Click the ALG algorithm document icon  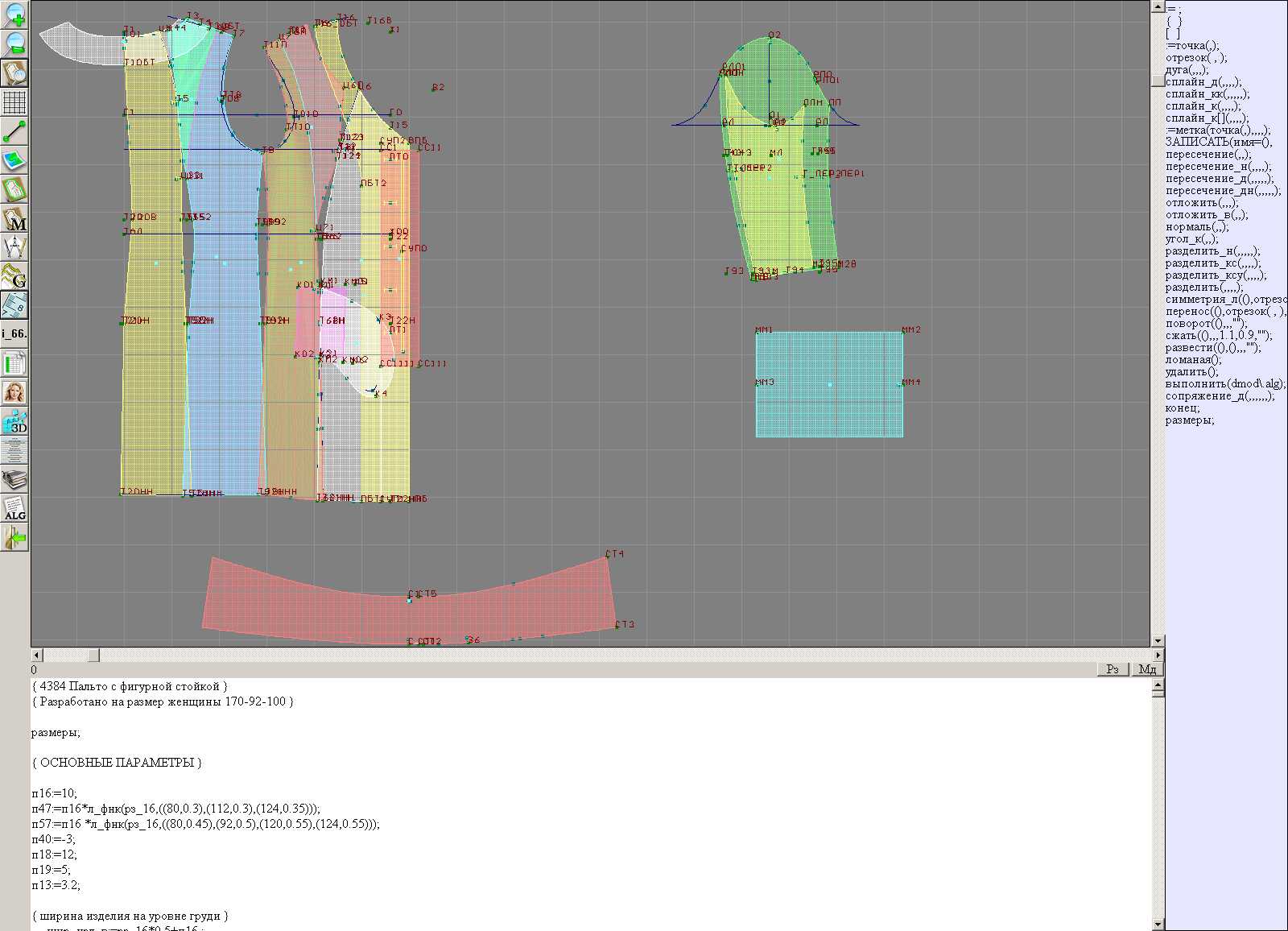pos(14,509)
